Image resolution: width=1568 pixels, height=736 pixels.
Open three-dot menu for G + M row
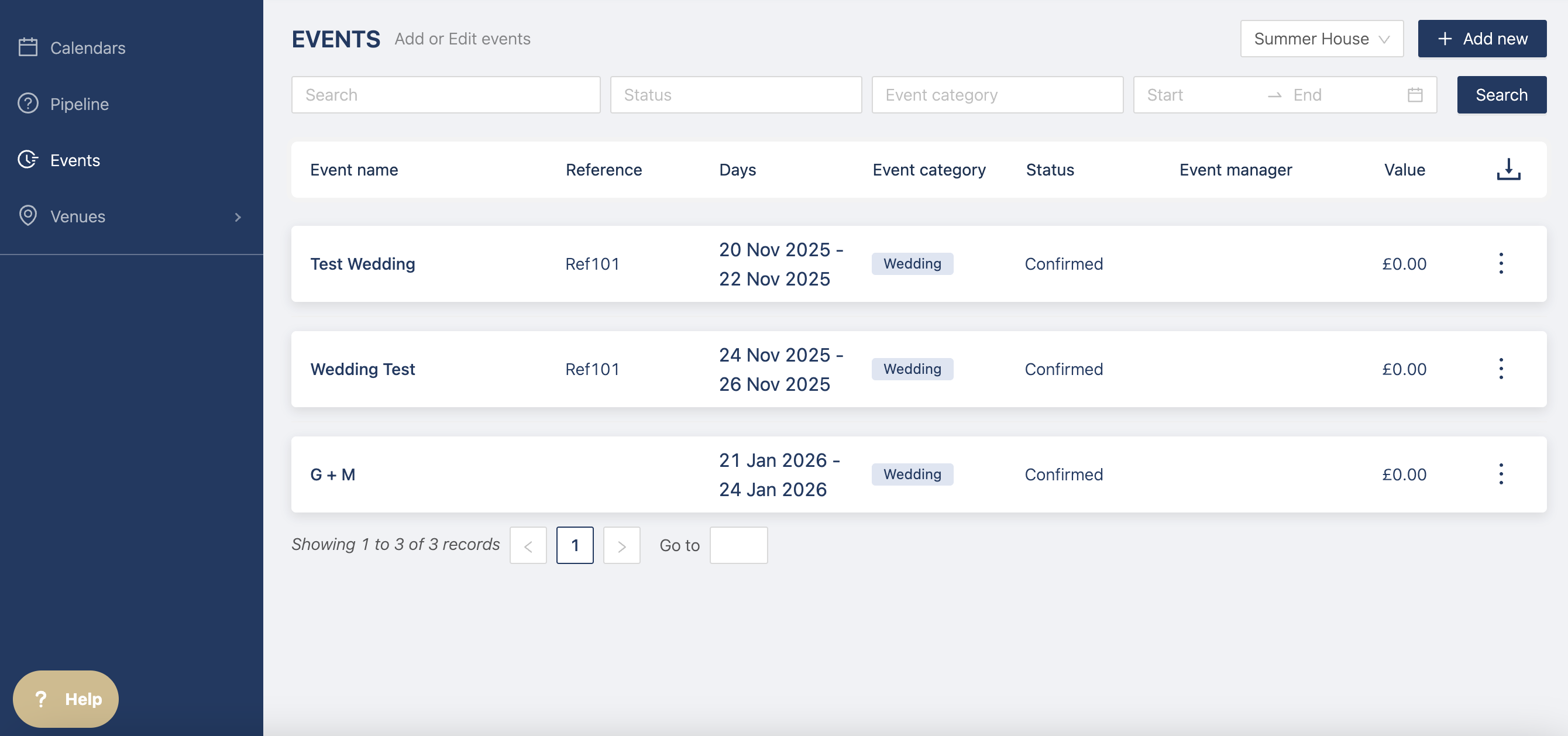(1501, 474)
